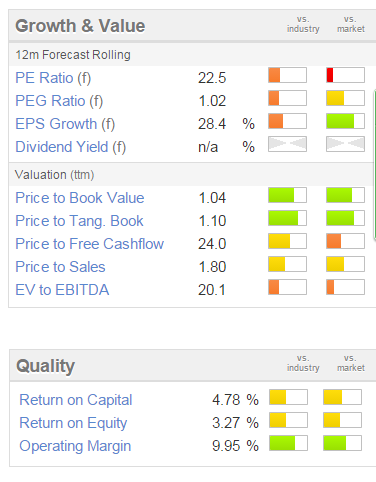Click Operating Margin vs. industry bar
The height and width of the screenshot is (482, 376).
pyautogui.click(x=288, y=443)
